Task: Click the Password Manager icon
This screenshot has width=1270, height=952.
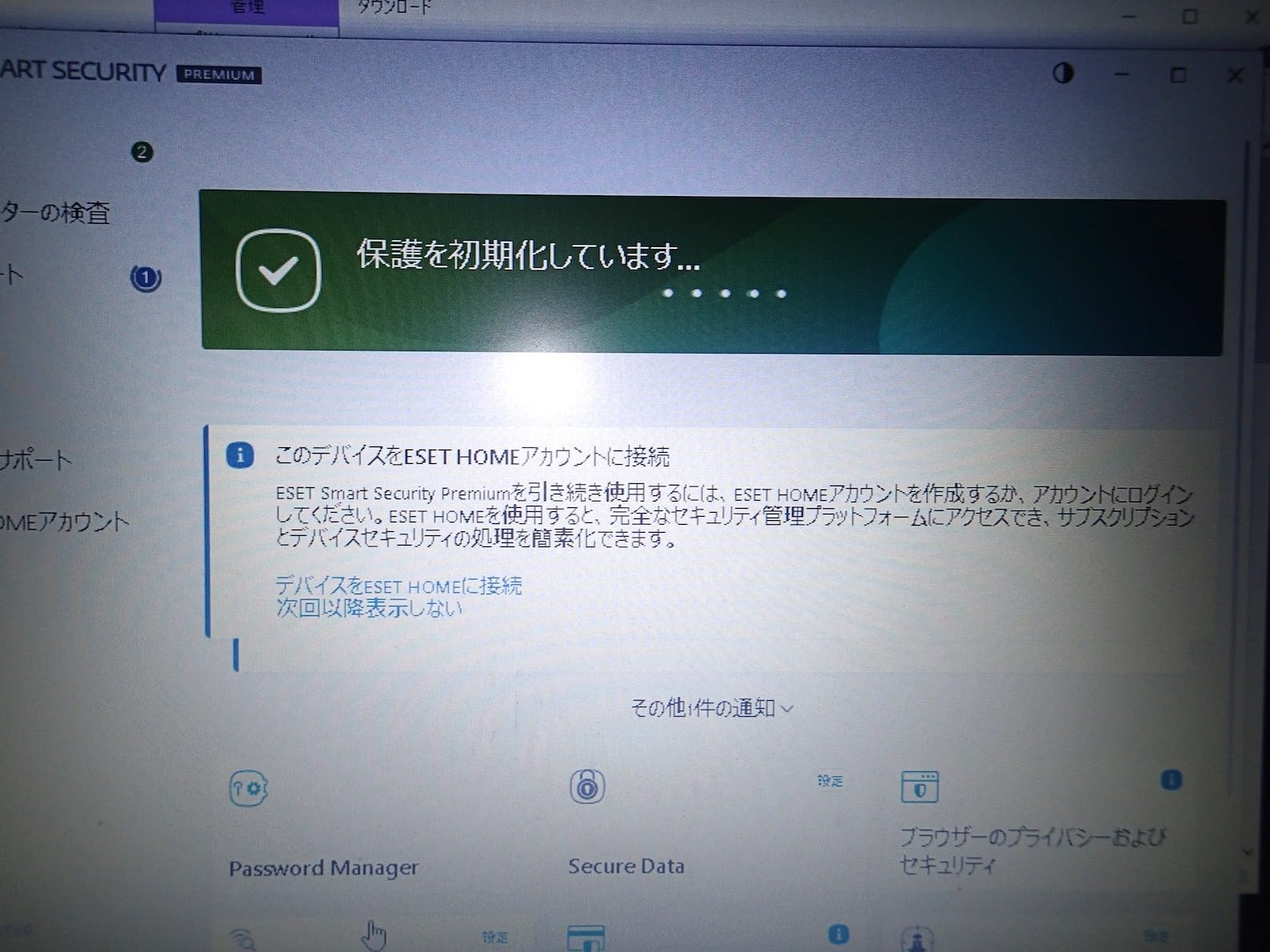Action: click(248, 788)
